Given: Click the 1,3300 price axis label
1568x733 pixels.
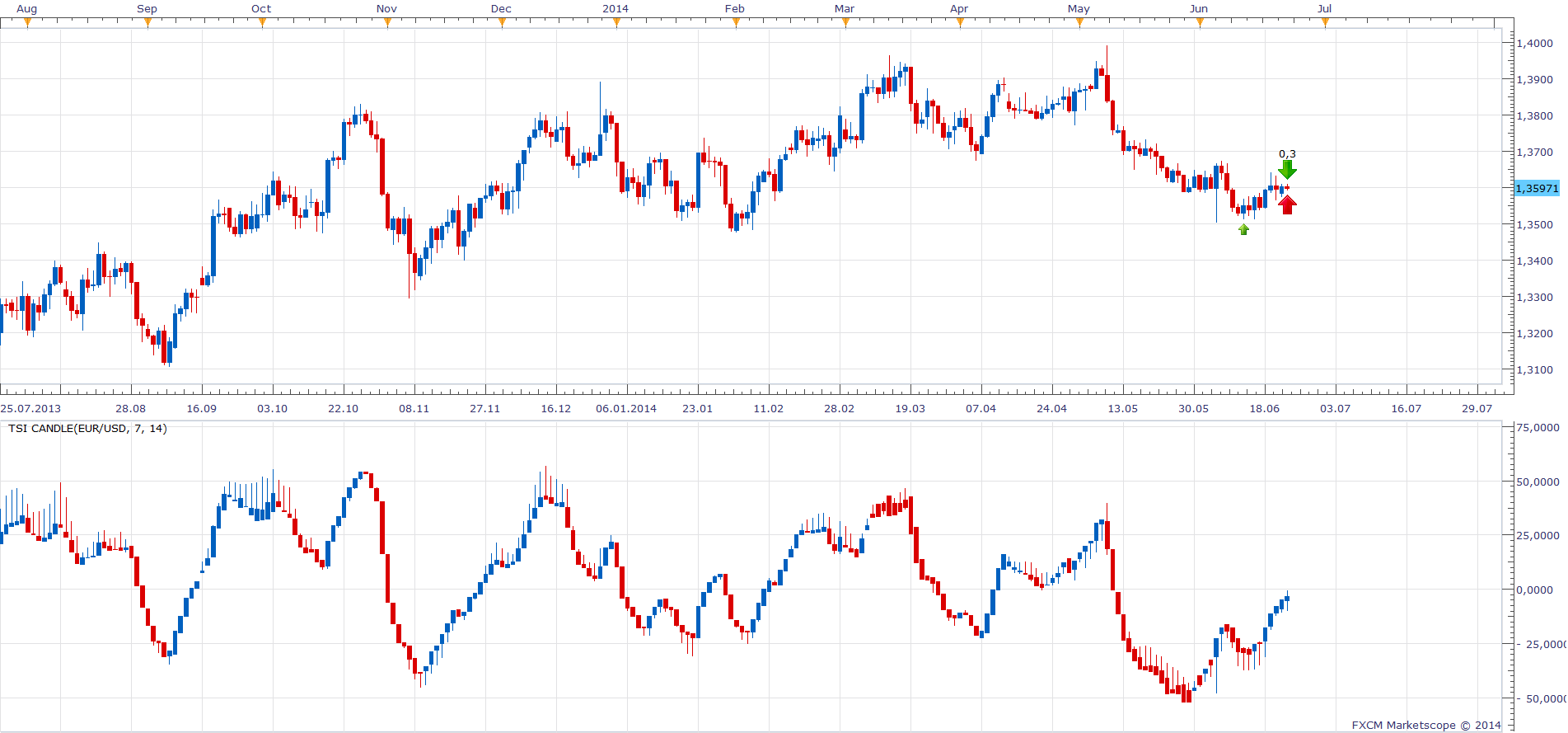Looking at the screenshot, I should click(x=1535, y=297).
